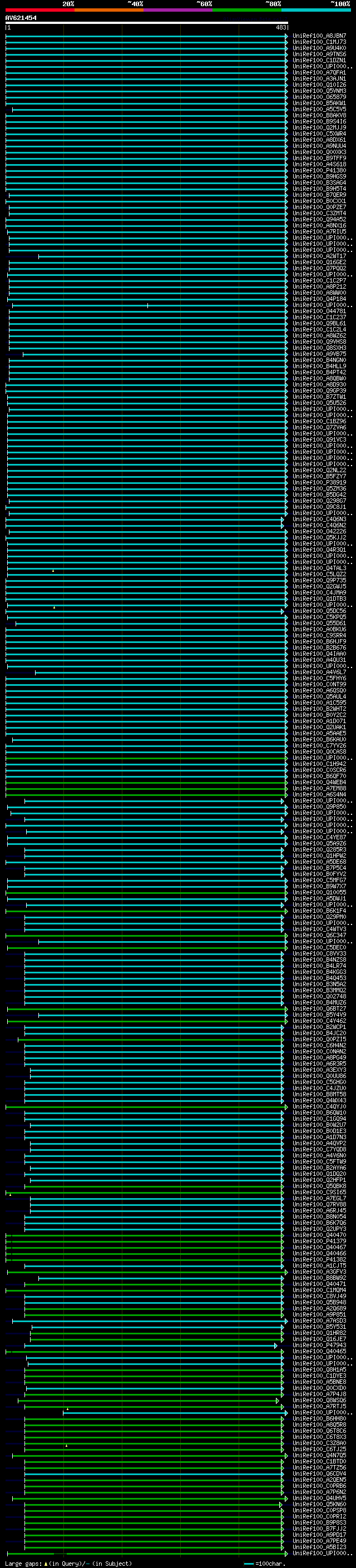
Task: Select UniRef100_Q2MJJ9 entry
Action: click(x=319, y=127)
